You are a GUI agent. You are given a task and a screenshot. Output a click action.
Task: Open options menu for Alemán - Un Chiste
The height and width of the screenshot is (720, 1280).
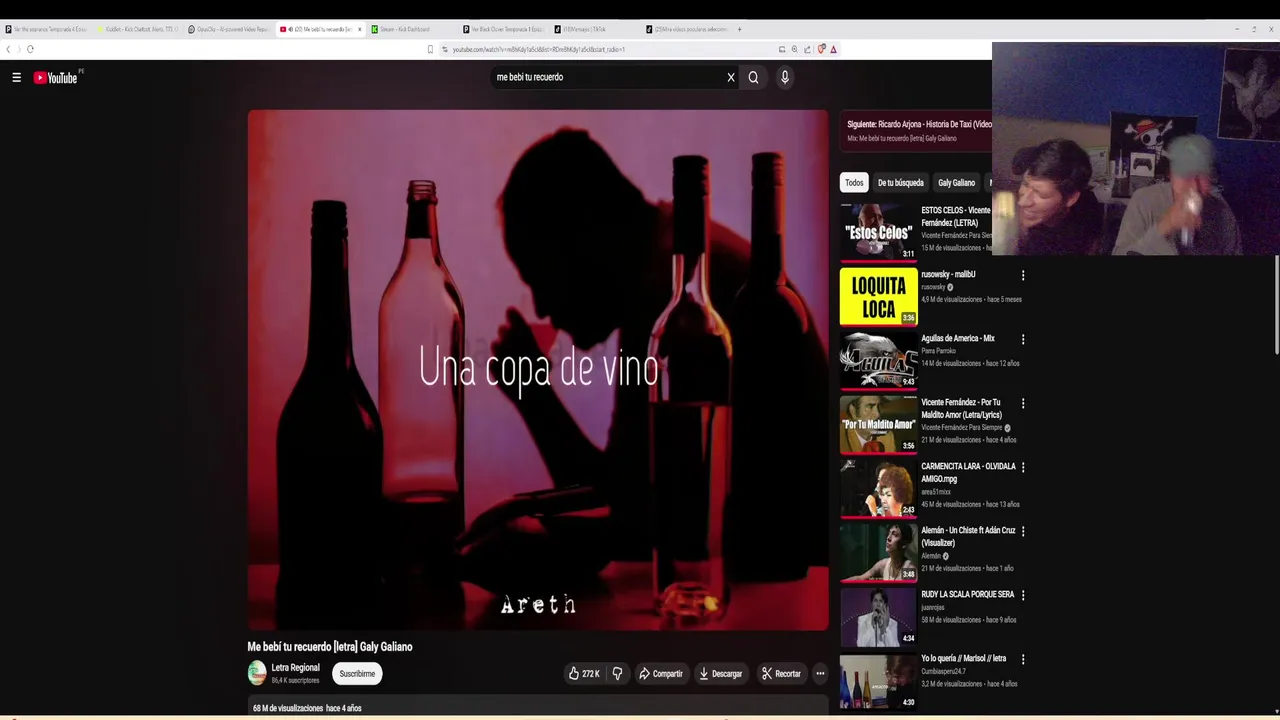tap(1022, 532)
